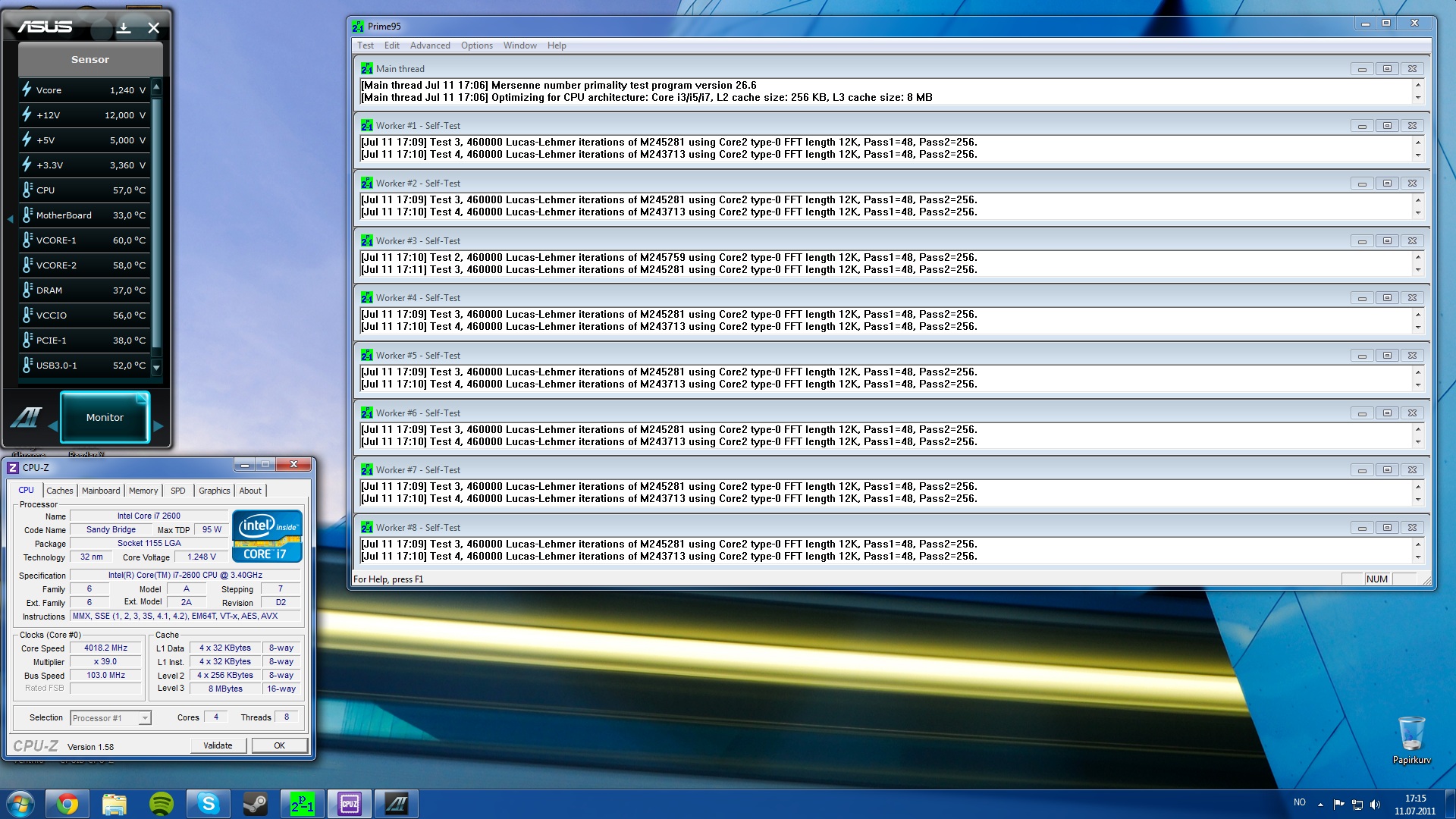
Task: Click the +5V voltage icon
Action: pos(27,140)
